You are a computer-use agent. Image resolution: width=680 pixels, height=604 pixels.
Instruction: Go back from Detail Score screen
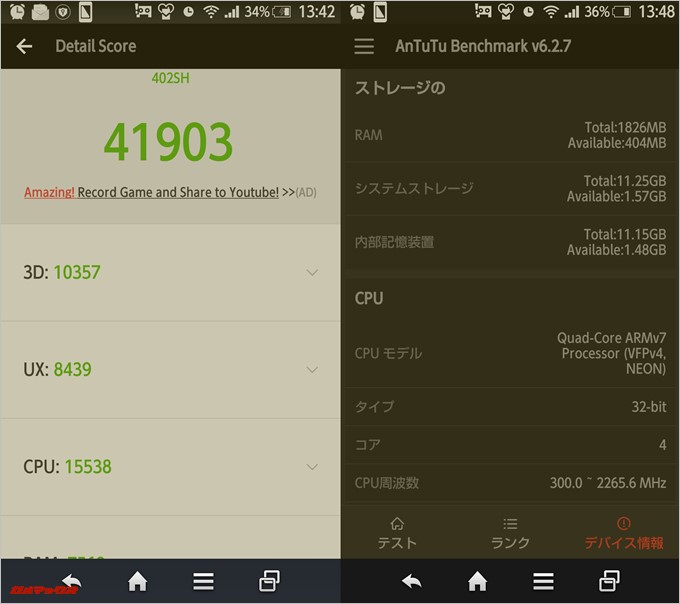point(24,46)
